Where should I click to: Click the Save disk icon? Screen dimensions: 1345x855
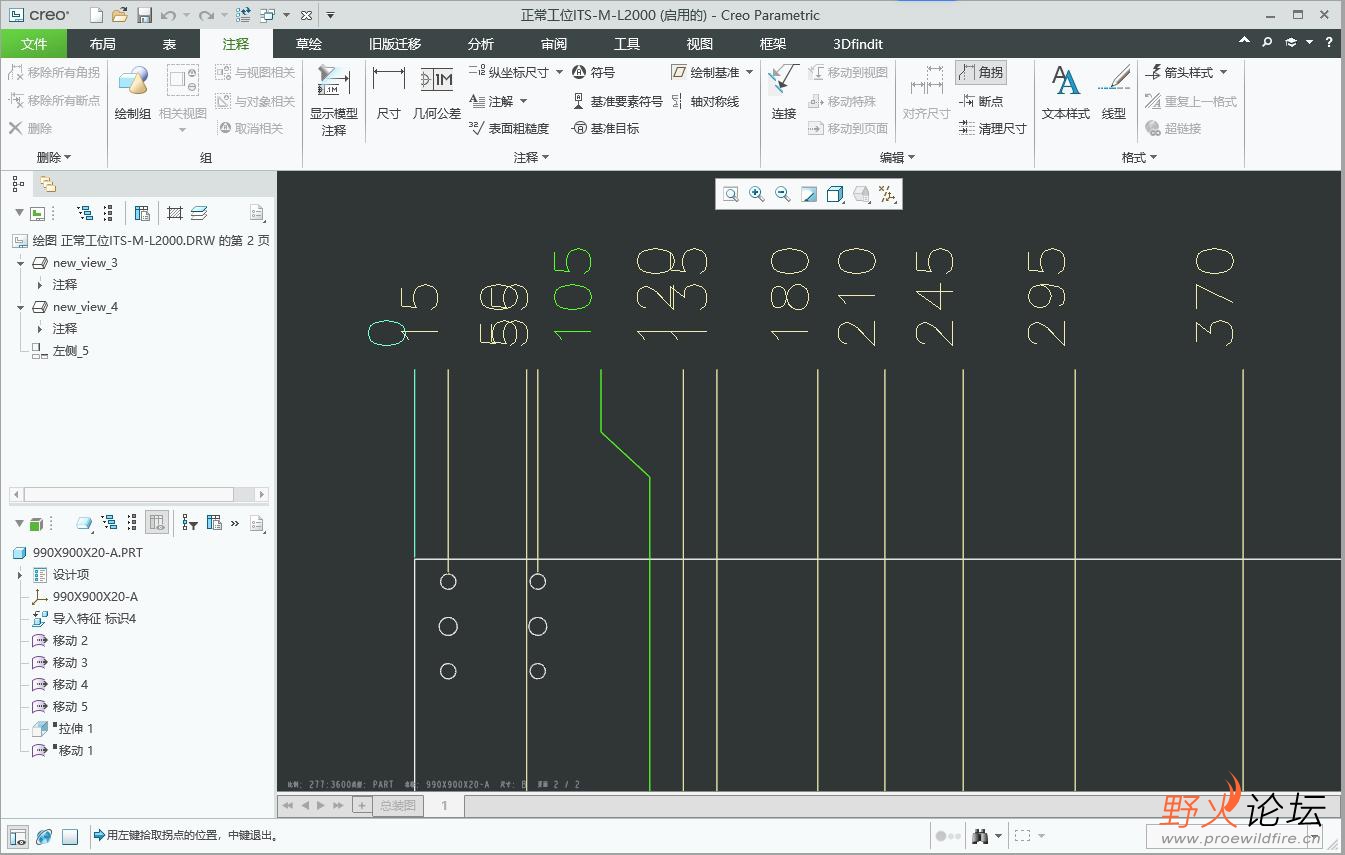(144, 15)
